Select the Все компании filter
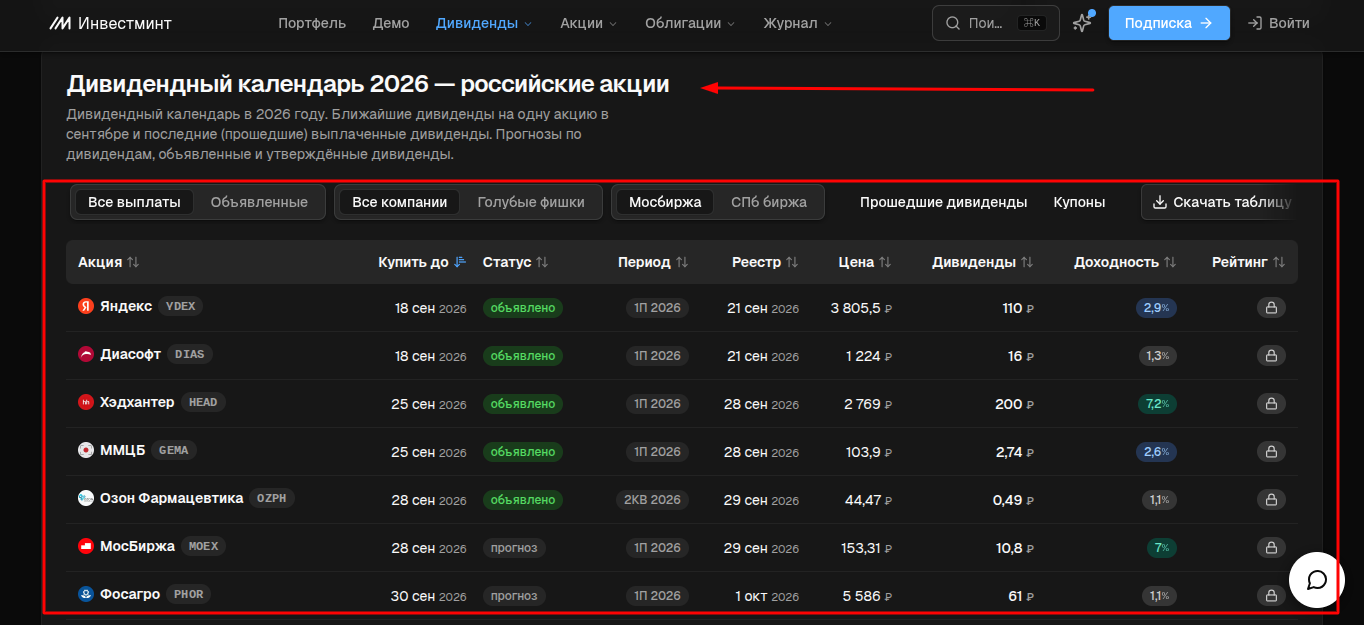Image resolution: width=1364 pixels, height=625 pixels. pyautogui.click(x=400, y=202)
